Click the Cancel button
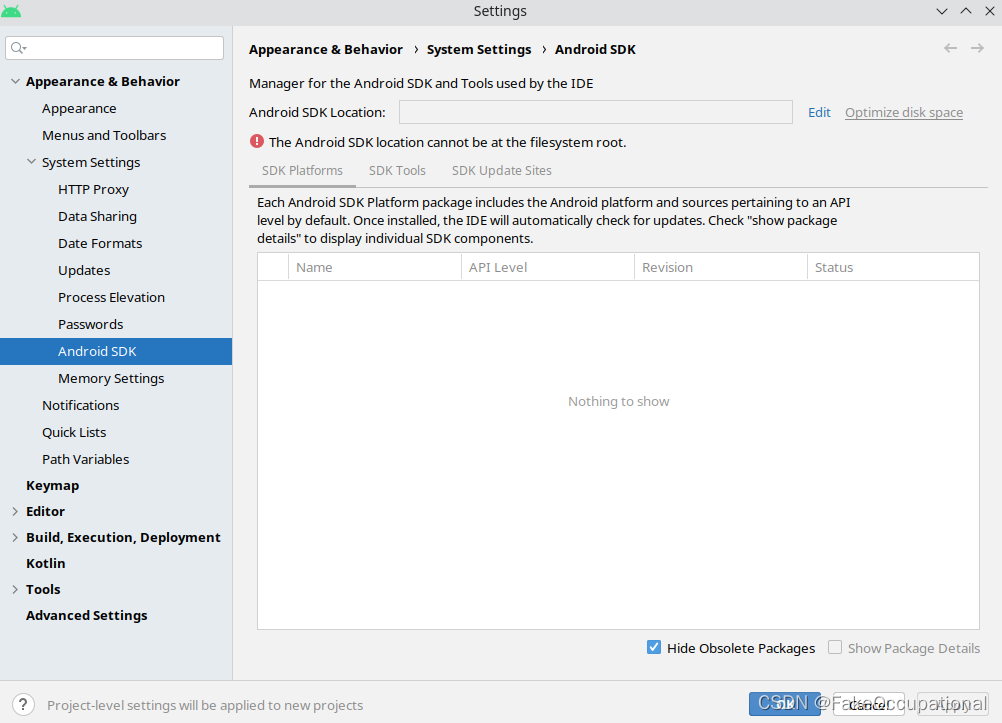The image size is (1002, 723). [x=868, y=704]
